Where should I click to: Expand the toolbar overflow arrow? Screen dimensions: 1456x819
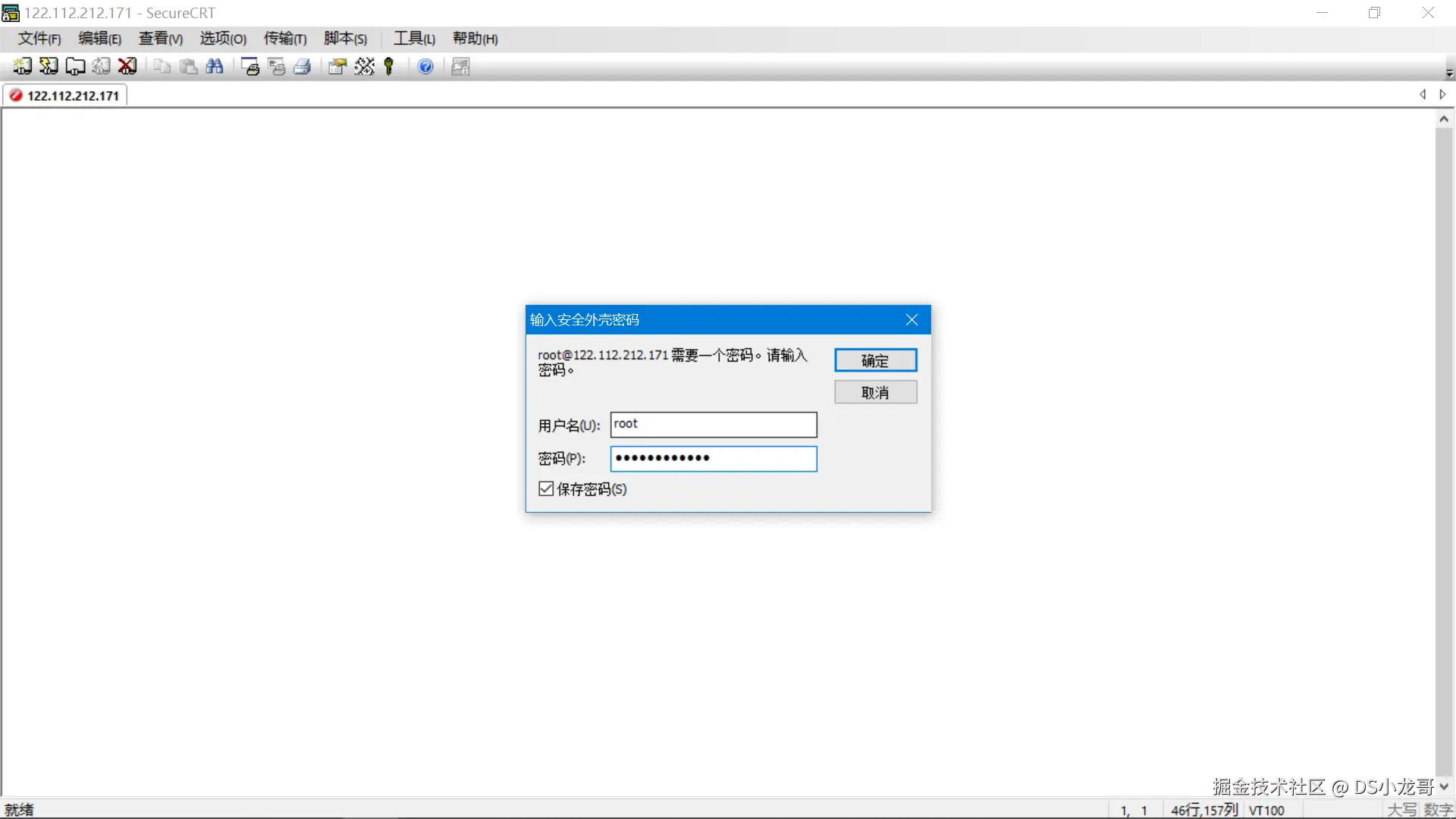tap(1449, 74)
